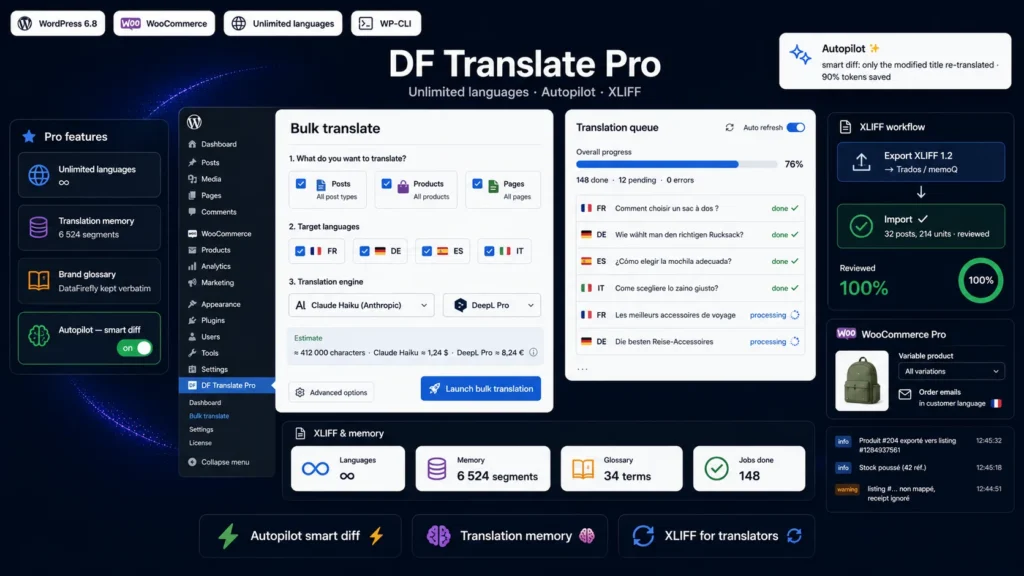Open the Claude Haiku (Anthropic) engine dropdown
The image size is (1024, 576).
(x=361, y=305)
